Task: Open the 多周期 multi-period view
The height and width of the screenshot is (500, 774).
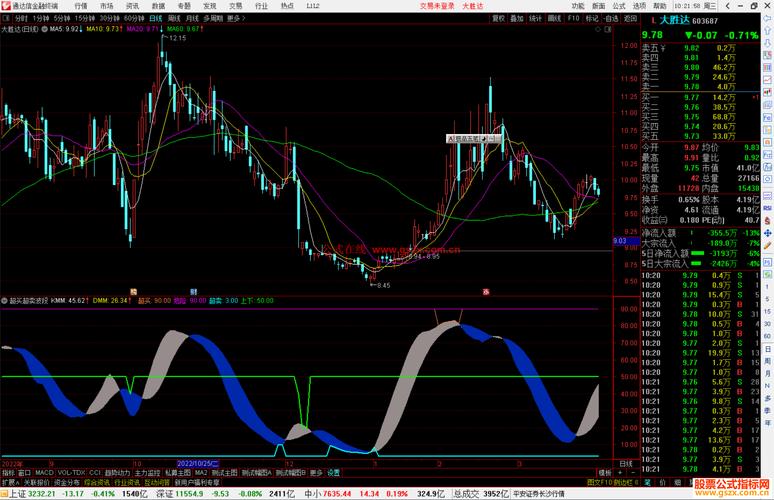Action: pos(213,18)
